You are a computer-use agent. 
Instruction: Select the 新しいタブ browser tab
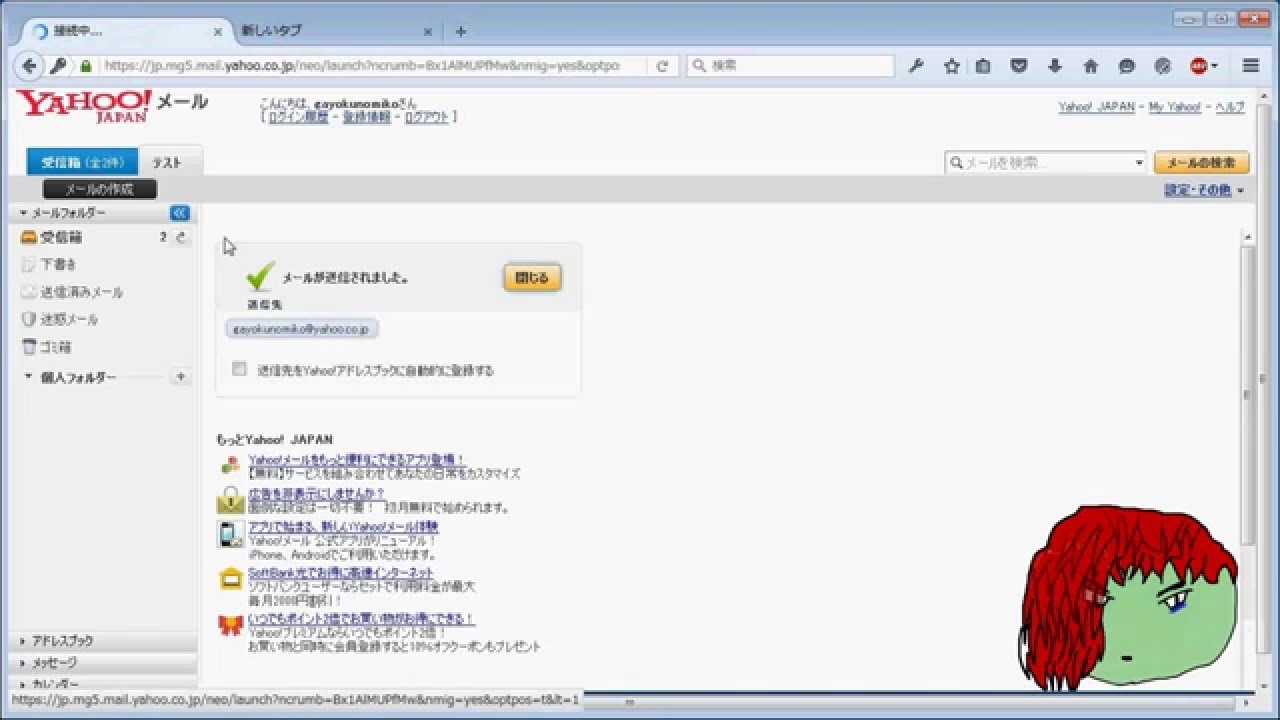click(x=336, y=31)
